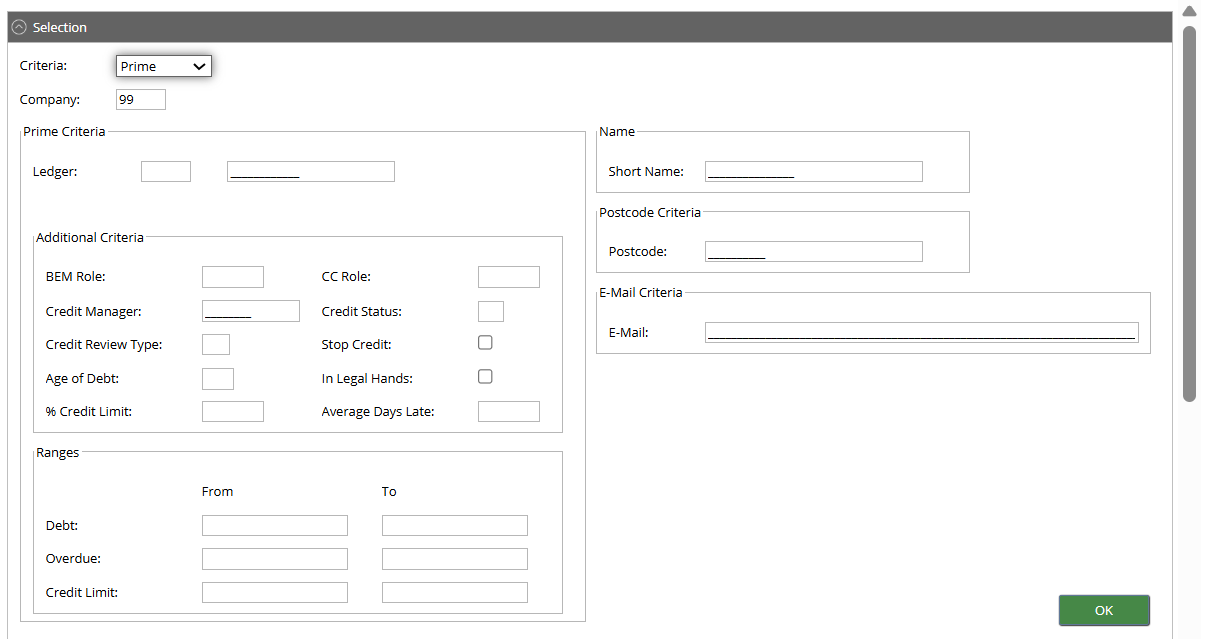The height and width of the screenshot is (639, 1205).
Task: Click the scrollbar up arrow
Action: click(1189, 11)
